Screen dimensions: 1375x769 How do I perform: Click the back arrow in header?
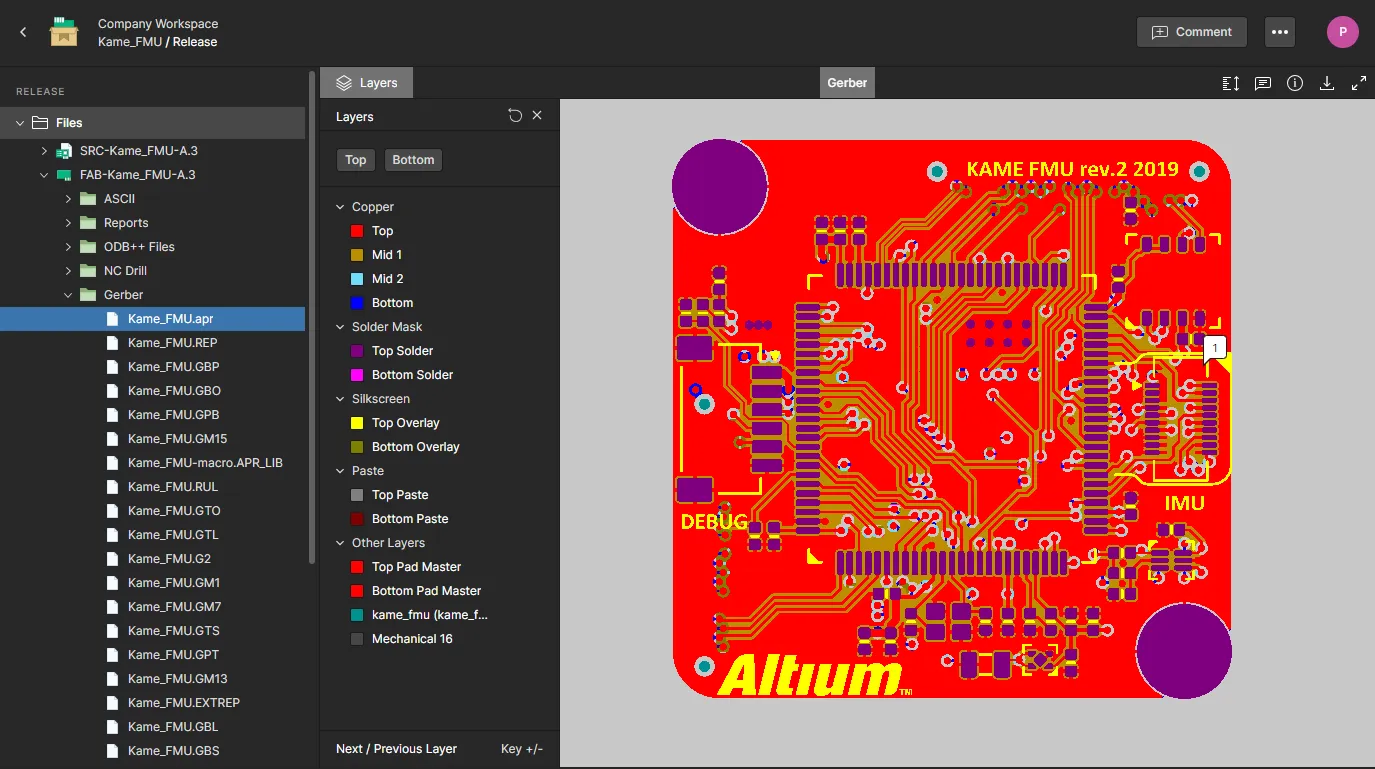[24, 32]
